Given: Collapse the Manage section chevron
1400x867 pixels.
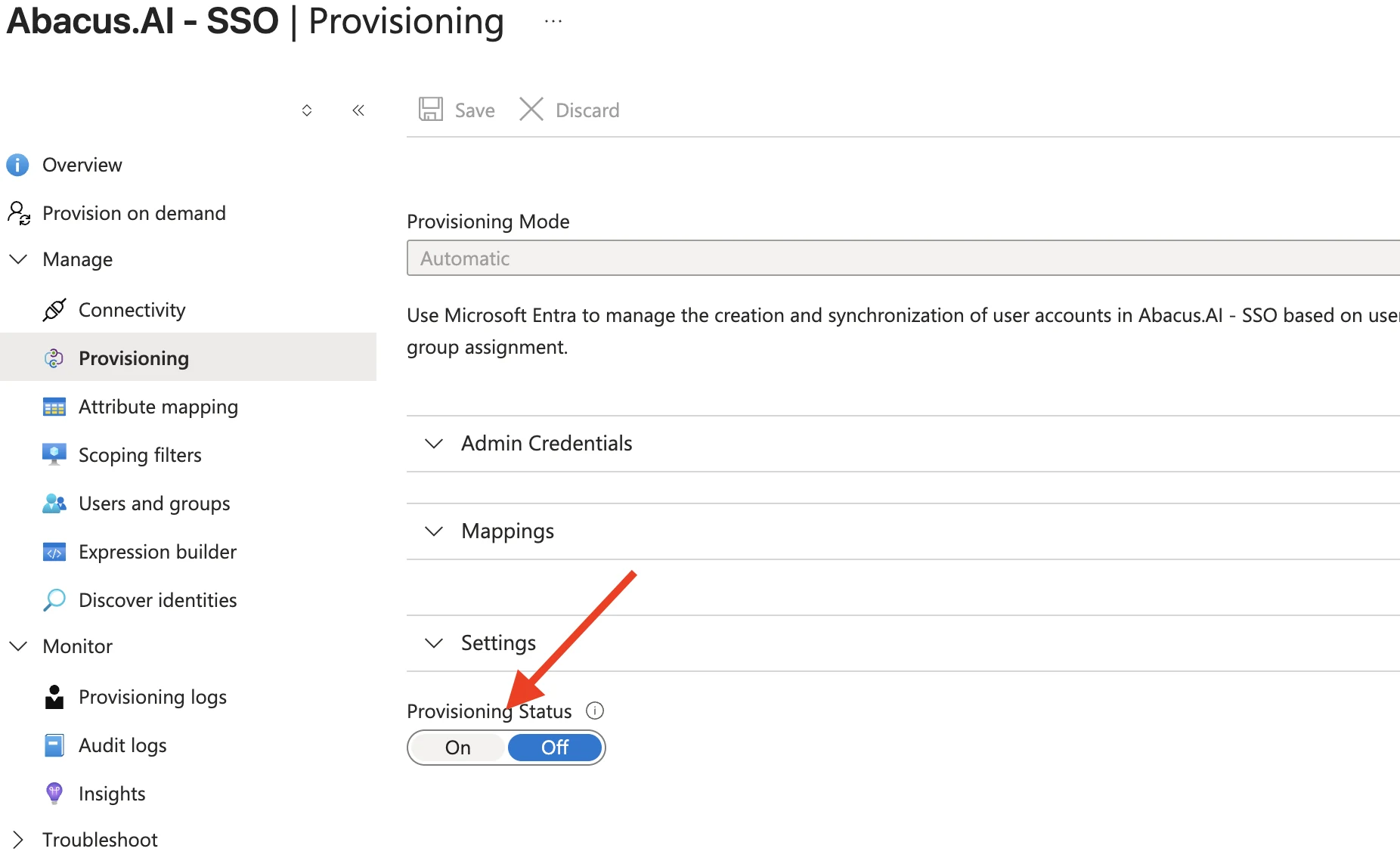Looking at the screenshot, I should (18, 259).
